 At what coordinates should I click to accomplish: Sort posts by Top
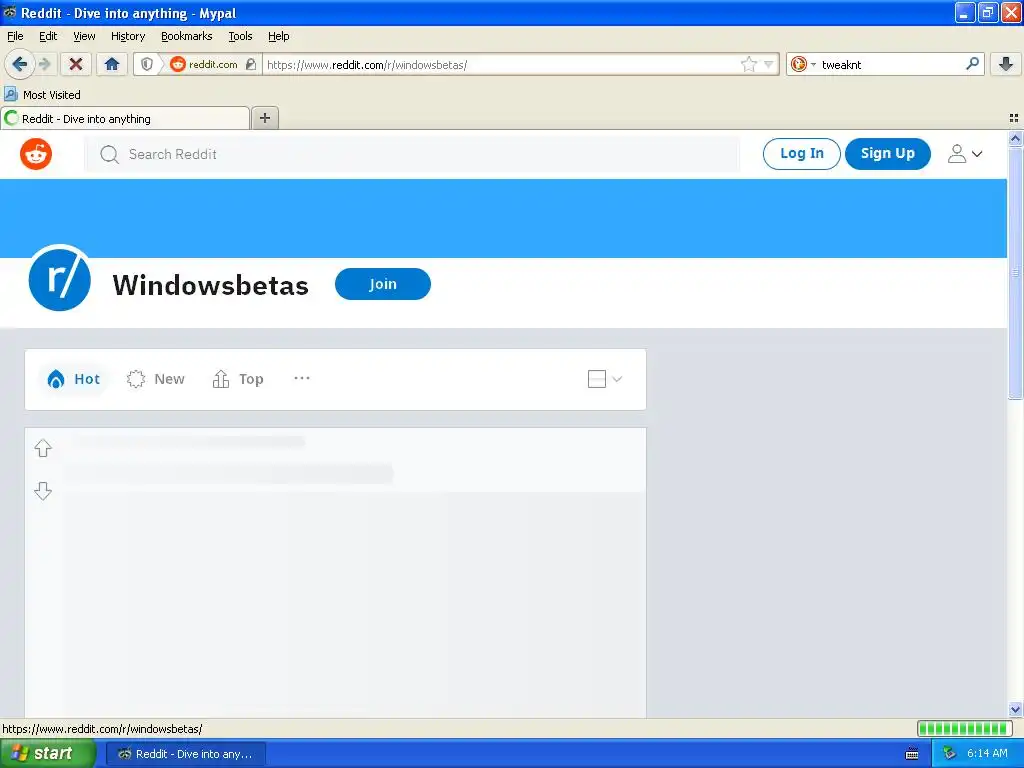point(238,379)
